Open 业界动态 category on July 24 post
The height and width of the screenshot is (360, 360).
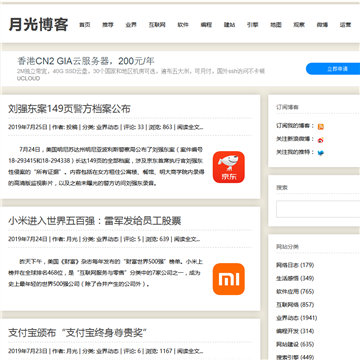(108, 239)
